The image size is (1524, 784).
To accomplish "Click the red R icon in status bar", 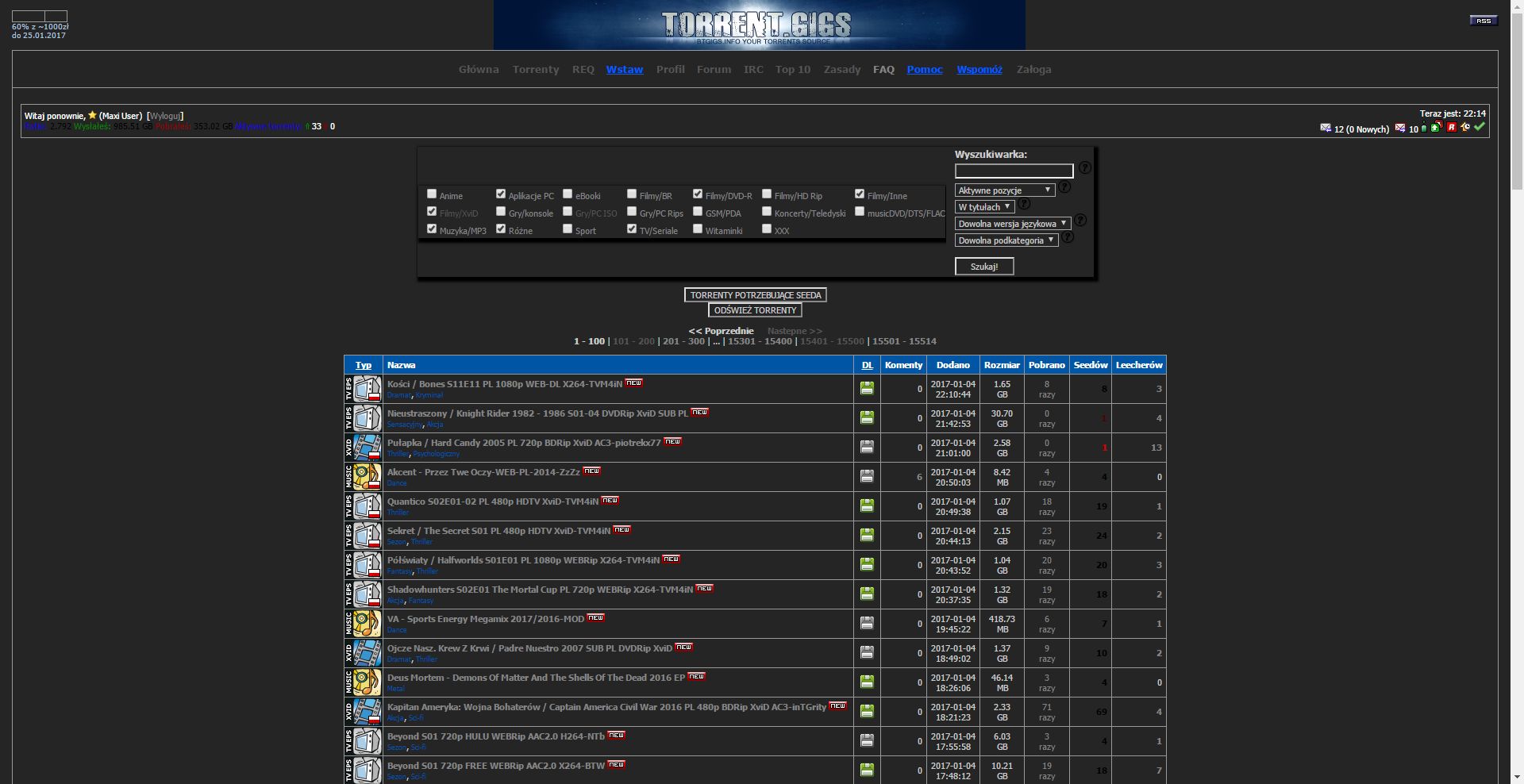I will click(x=1452, y=127).
